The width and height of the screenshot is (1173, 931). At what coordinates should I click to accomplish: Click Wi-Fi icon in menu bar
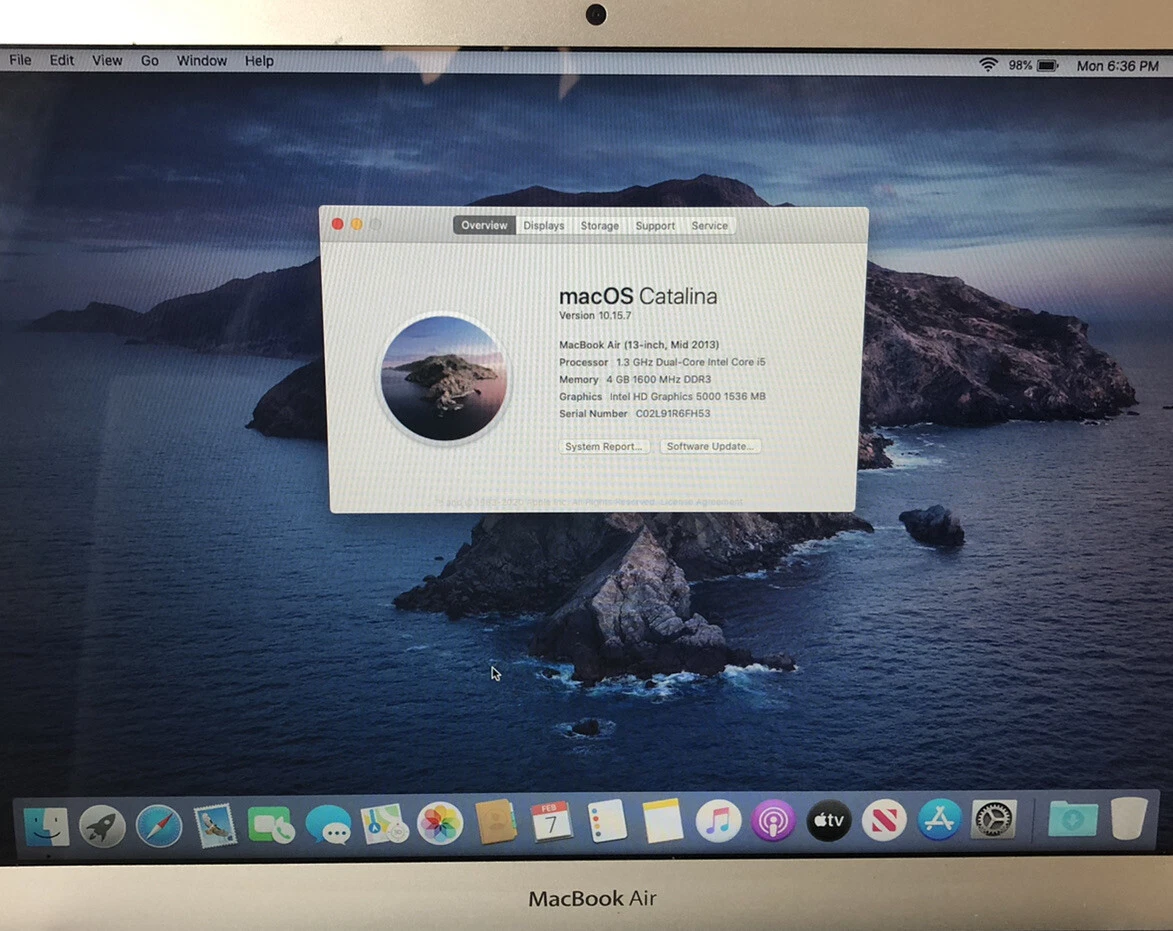(x=988, y=65)
